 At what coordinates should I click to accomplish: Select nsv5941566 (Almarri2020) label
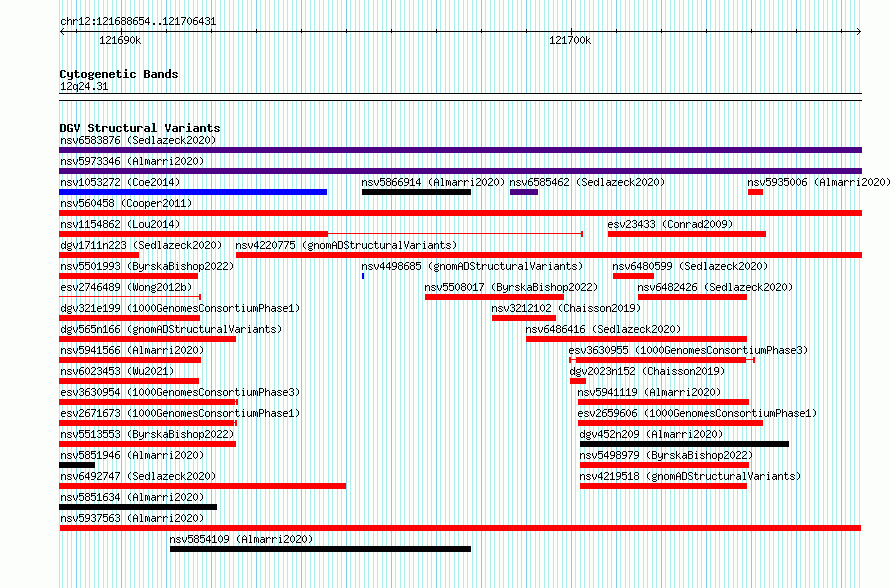click(132, 350)
